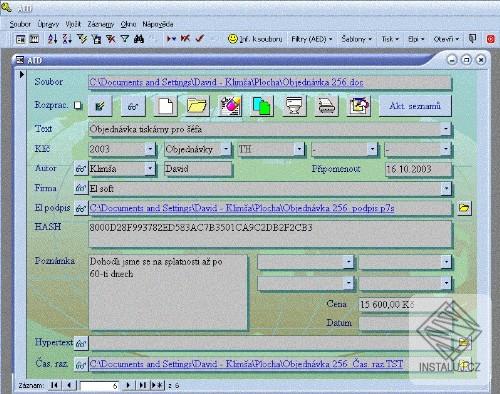Sort descending Z-A toolbar icon
This screenshot has width=500, height=394.
[x=67, y=39]
